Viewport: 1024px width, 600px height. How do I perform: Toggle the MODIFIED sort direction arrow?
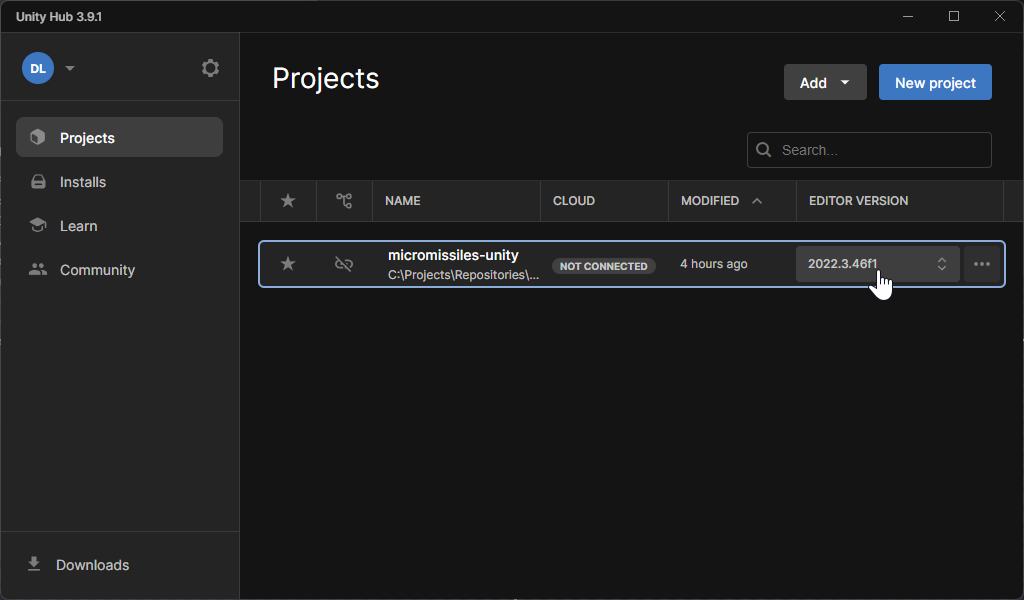coord(757,200)
